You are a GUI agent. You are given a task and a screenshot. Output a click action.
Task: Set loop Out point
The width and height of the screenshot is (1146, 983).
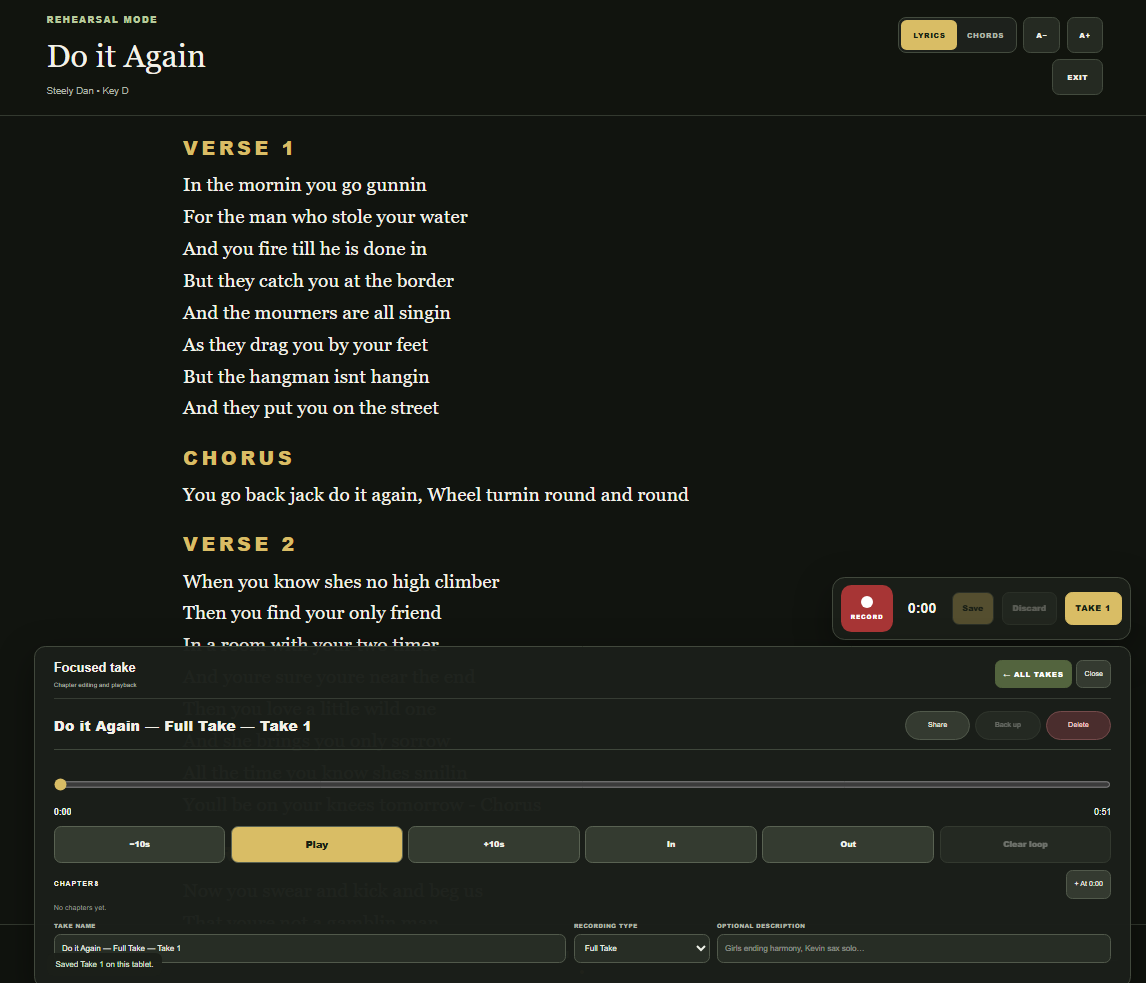[x=848, y=844]
